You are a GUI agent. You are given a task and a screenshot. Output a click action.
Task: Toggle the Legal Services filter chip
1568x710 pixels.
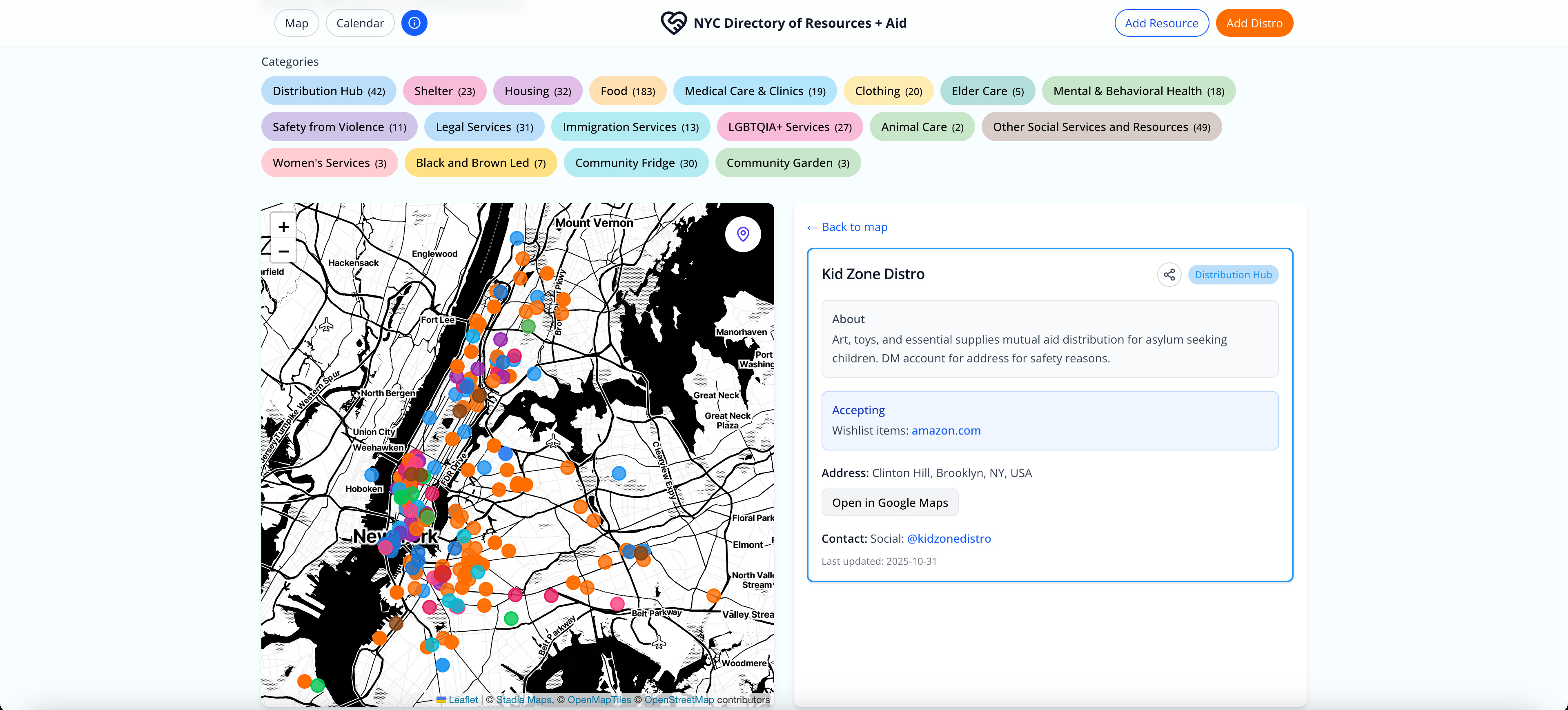click(x=484, y=126)
